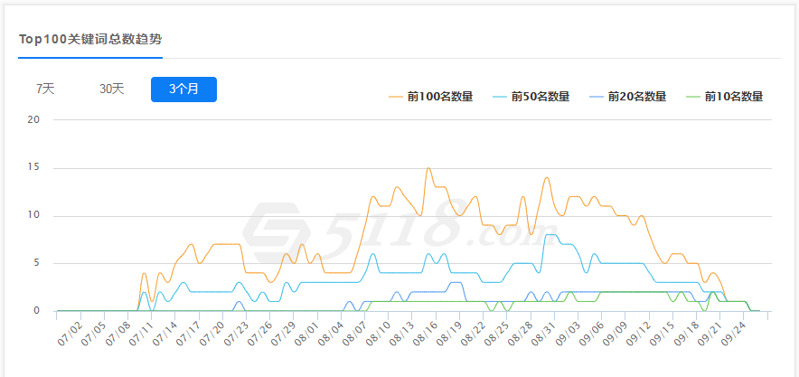Click the 07/23 date label on x-axis
Image resolution: width=799 pixels, height=377 pixels.
234,333
